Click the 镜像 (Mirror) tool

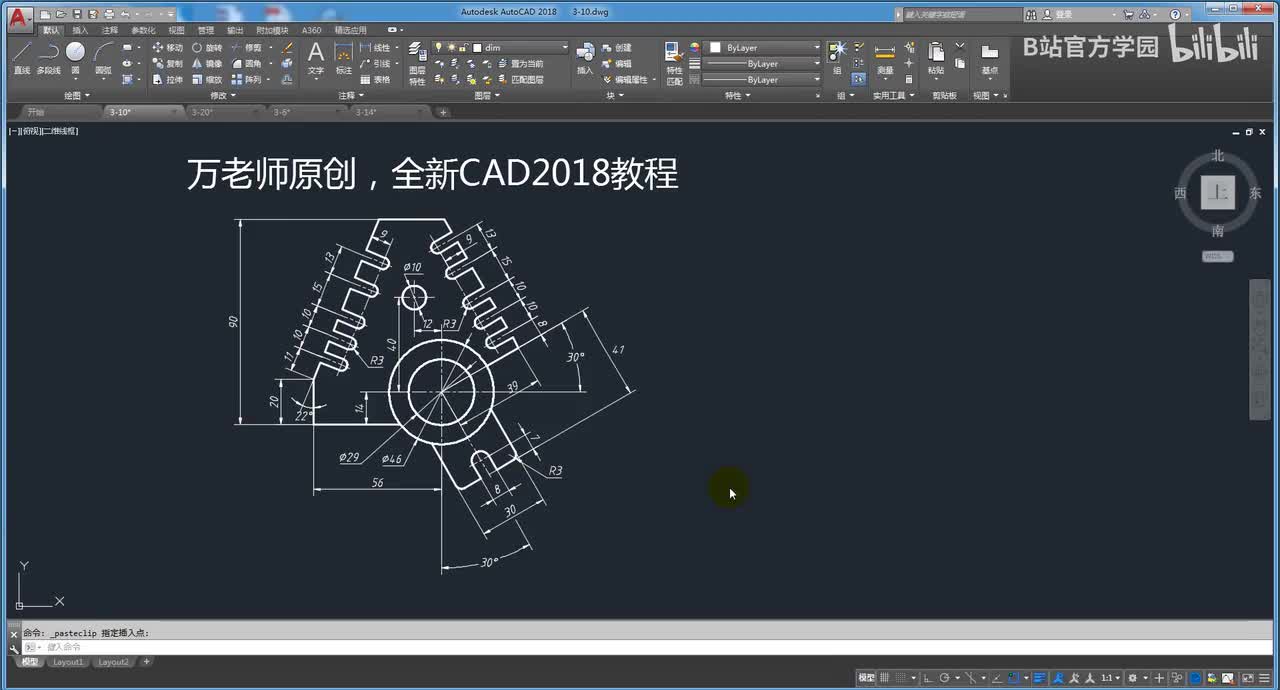(x=207, y=63)
